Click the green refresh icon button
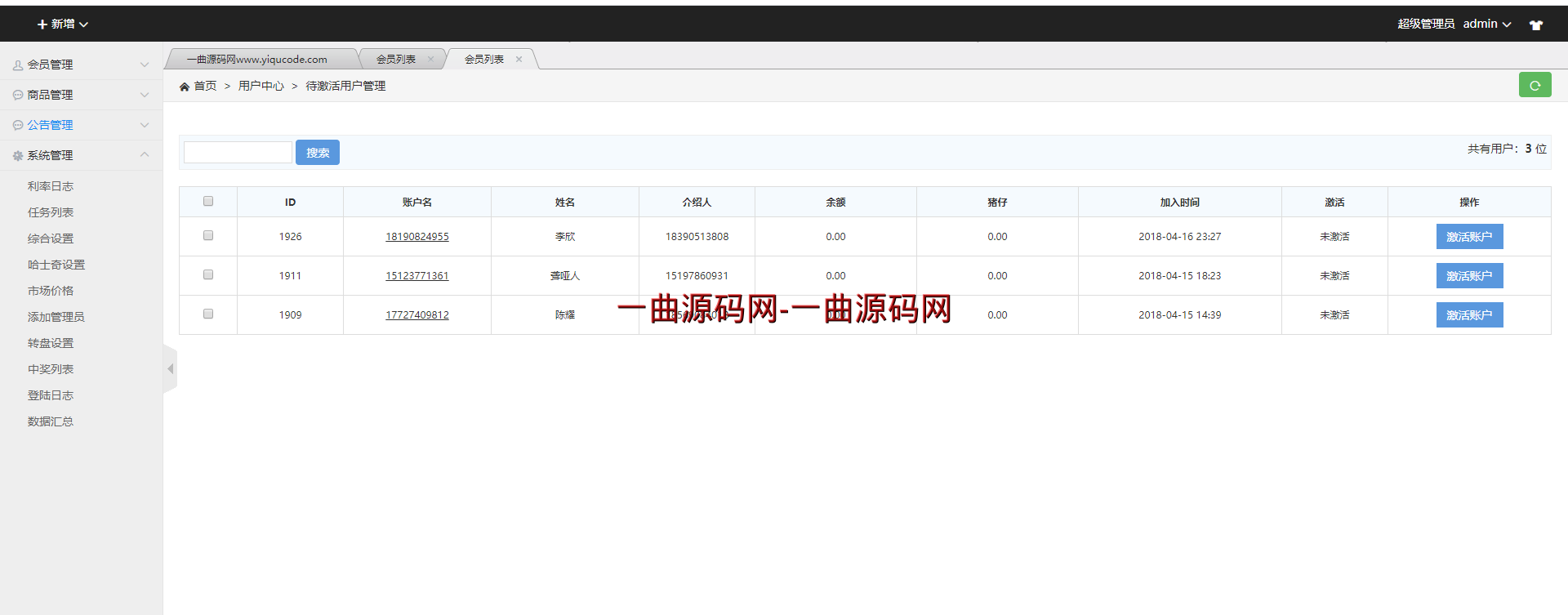The height and width of the screenshot is (615, 1568). [x=1535, y=85]
